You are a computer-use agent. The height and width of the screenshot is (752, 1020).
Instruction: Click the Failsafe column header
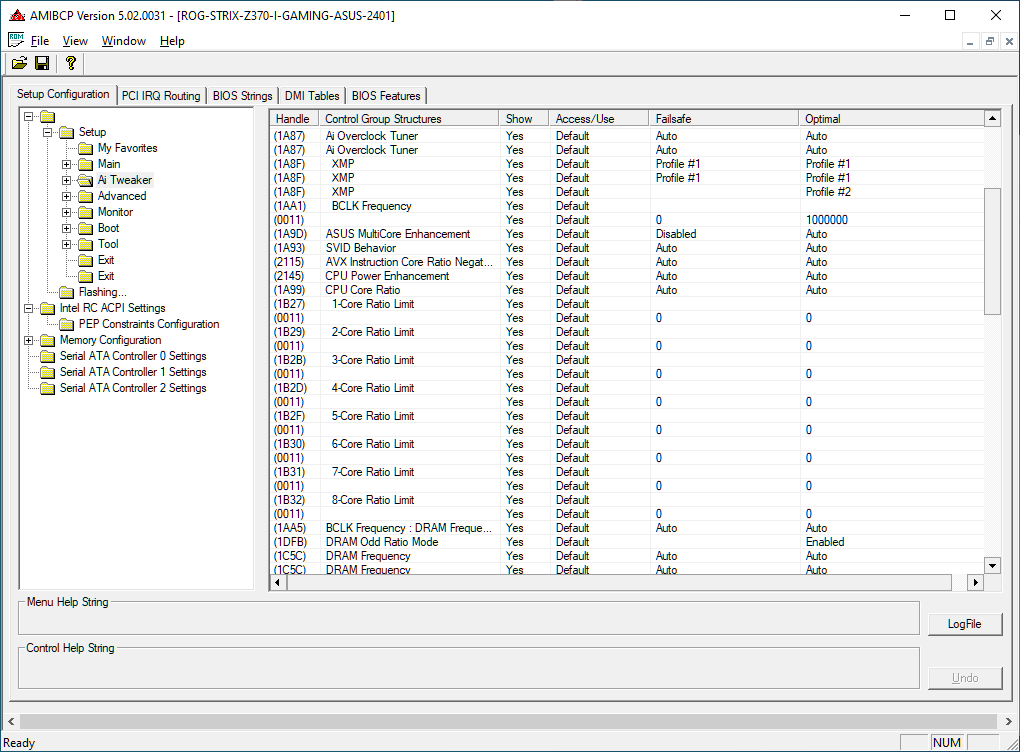click(x=723, y=119)
